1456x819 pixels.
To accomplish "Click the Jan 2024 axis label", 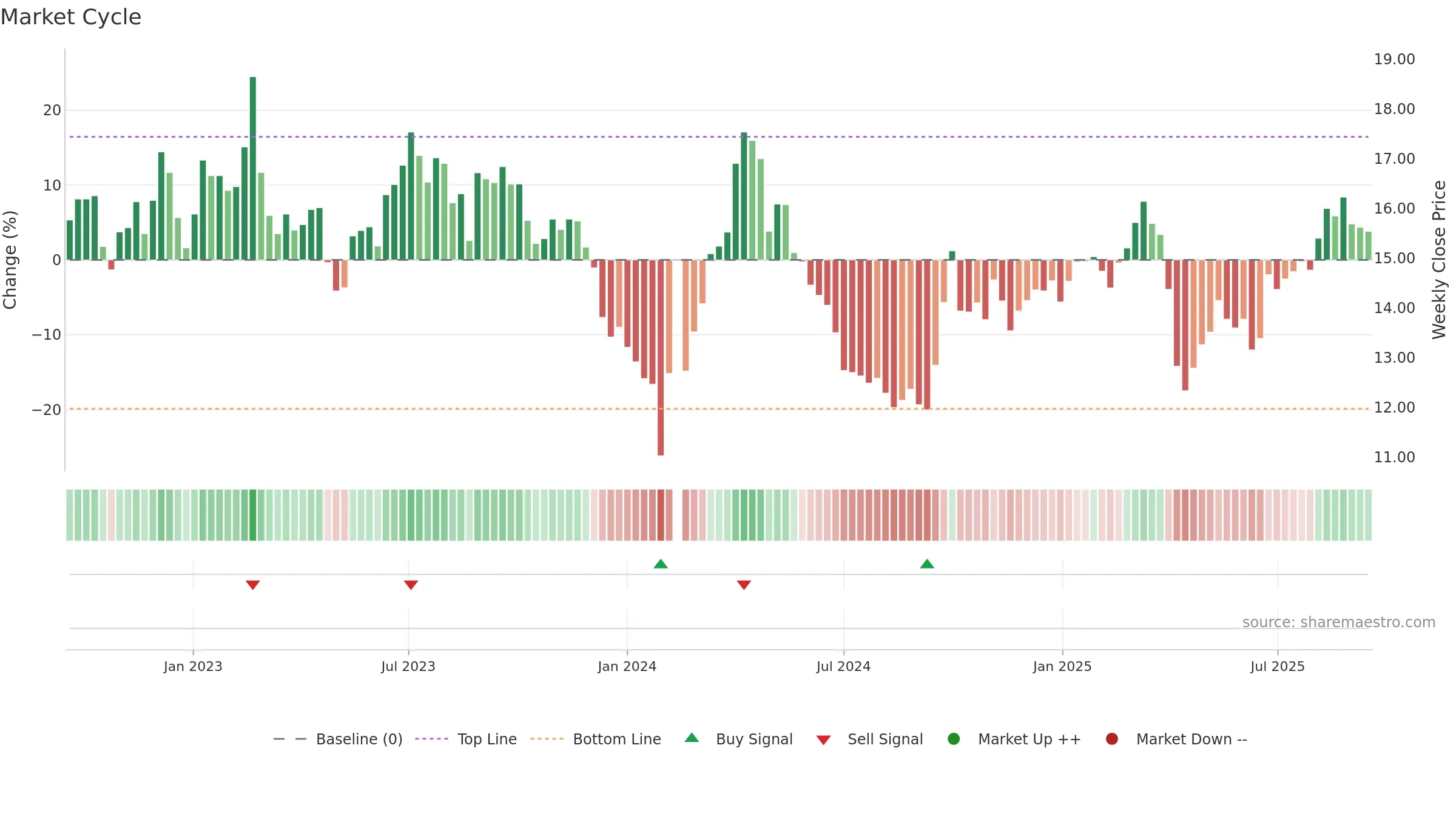I will [627, 666].
